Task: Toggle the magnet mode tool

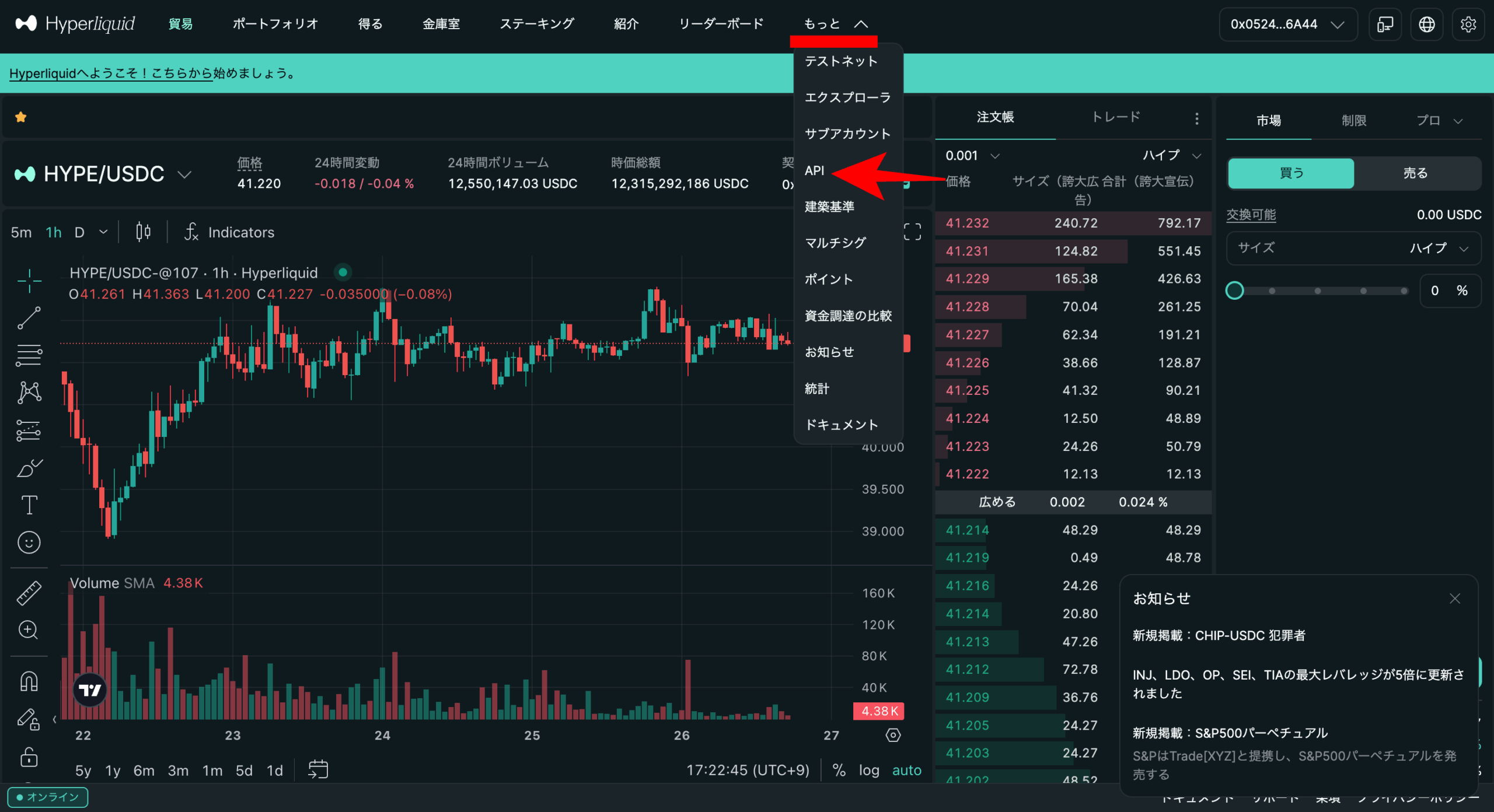Action: (x=29, y=681)
